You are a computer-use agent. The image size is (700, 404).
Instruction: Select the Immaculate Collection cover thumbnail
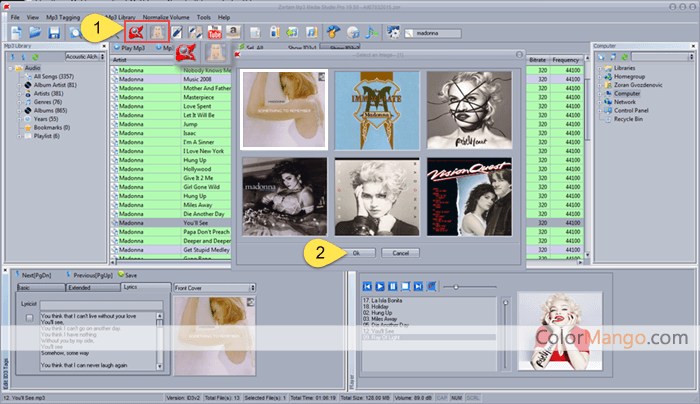(x=377, y=110)
